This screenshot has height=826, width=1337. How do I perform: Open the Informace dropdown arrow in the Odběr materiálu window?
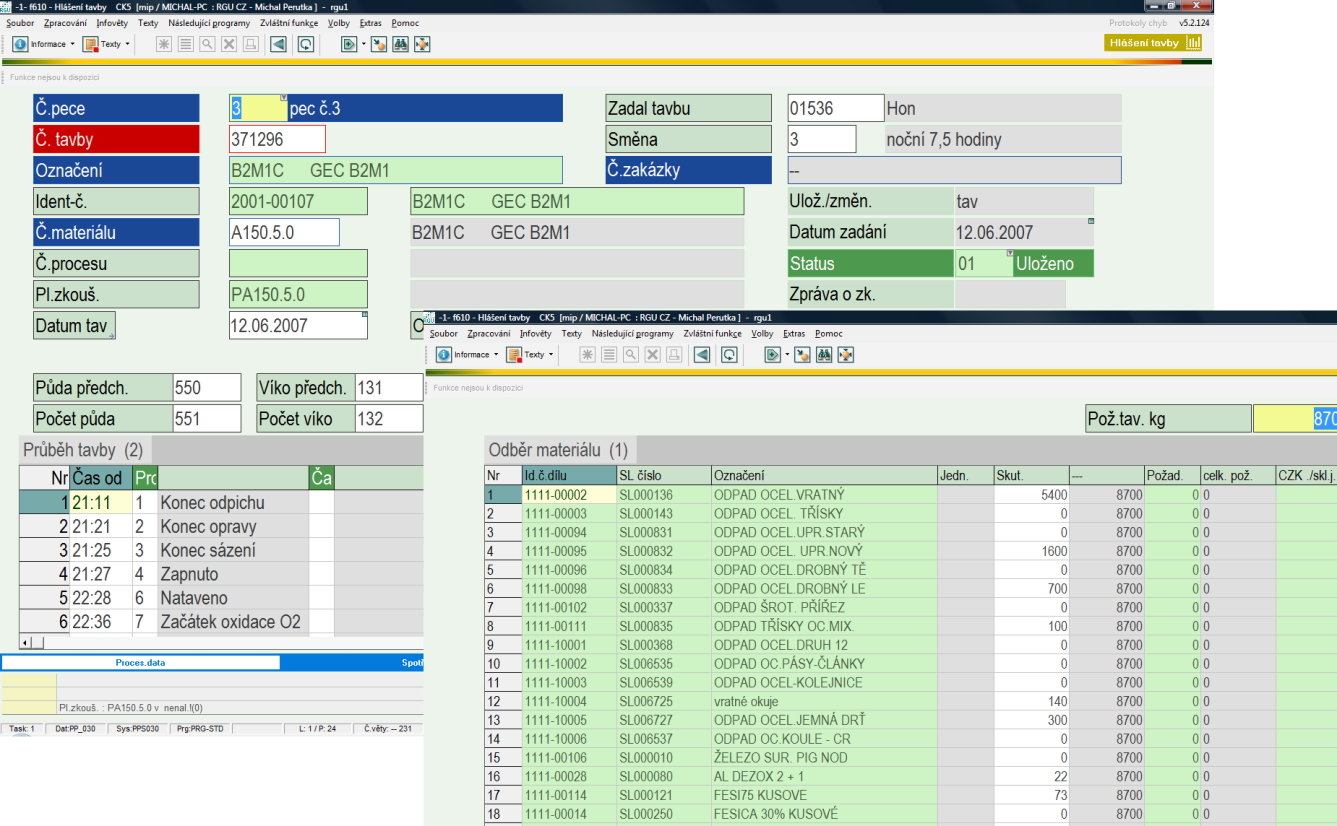click(496, 354)
